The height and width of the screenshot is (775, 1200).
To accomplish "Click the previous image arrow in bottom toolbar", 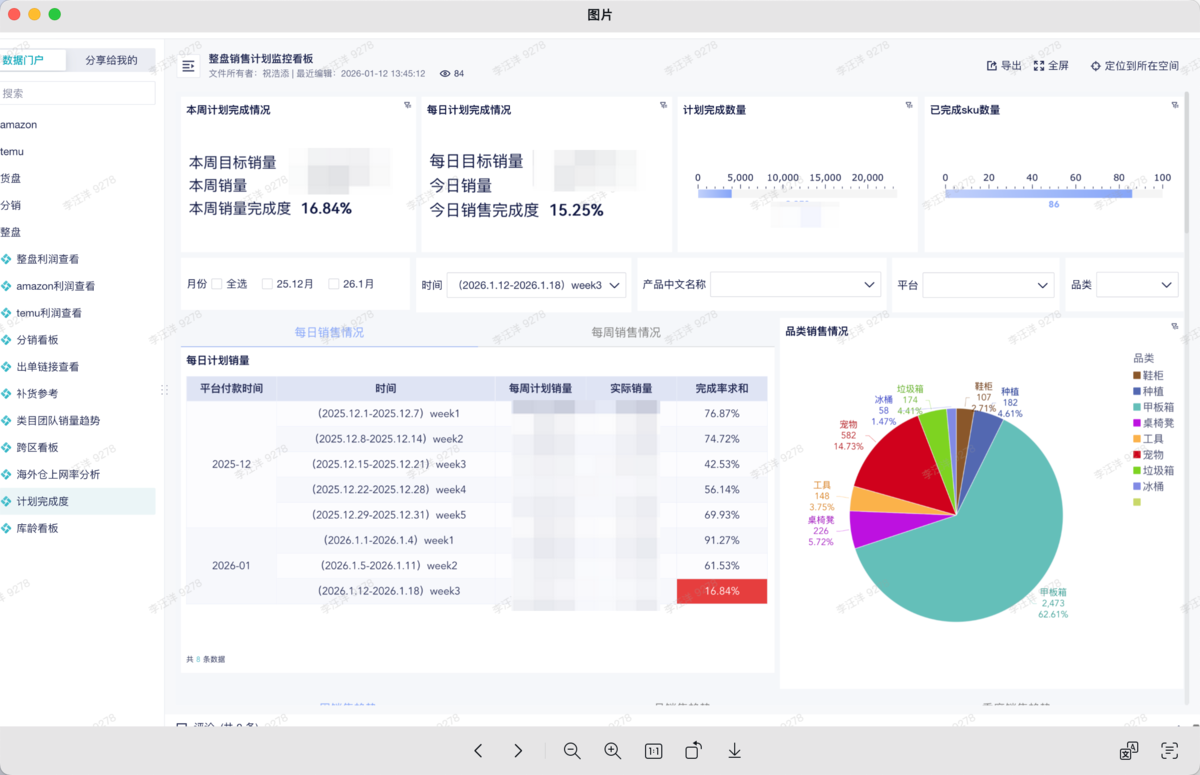I will click(478, 751).
